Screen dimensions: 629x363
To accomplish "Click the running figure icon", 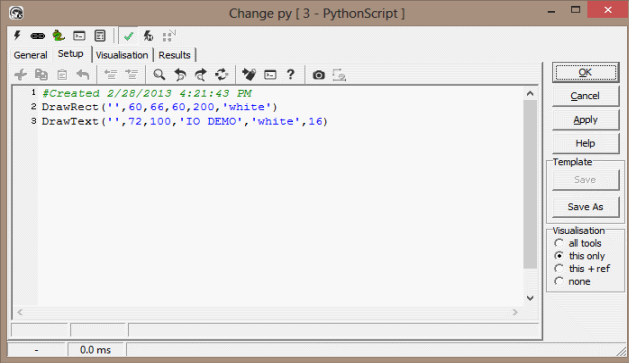I will coord(148,36).
